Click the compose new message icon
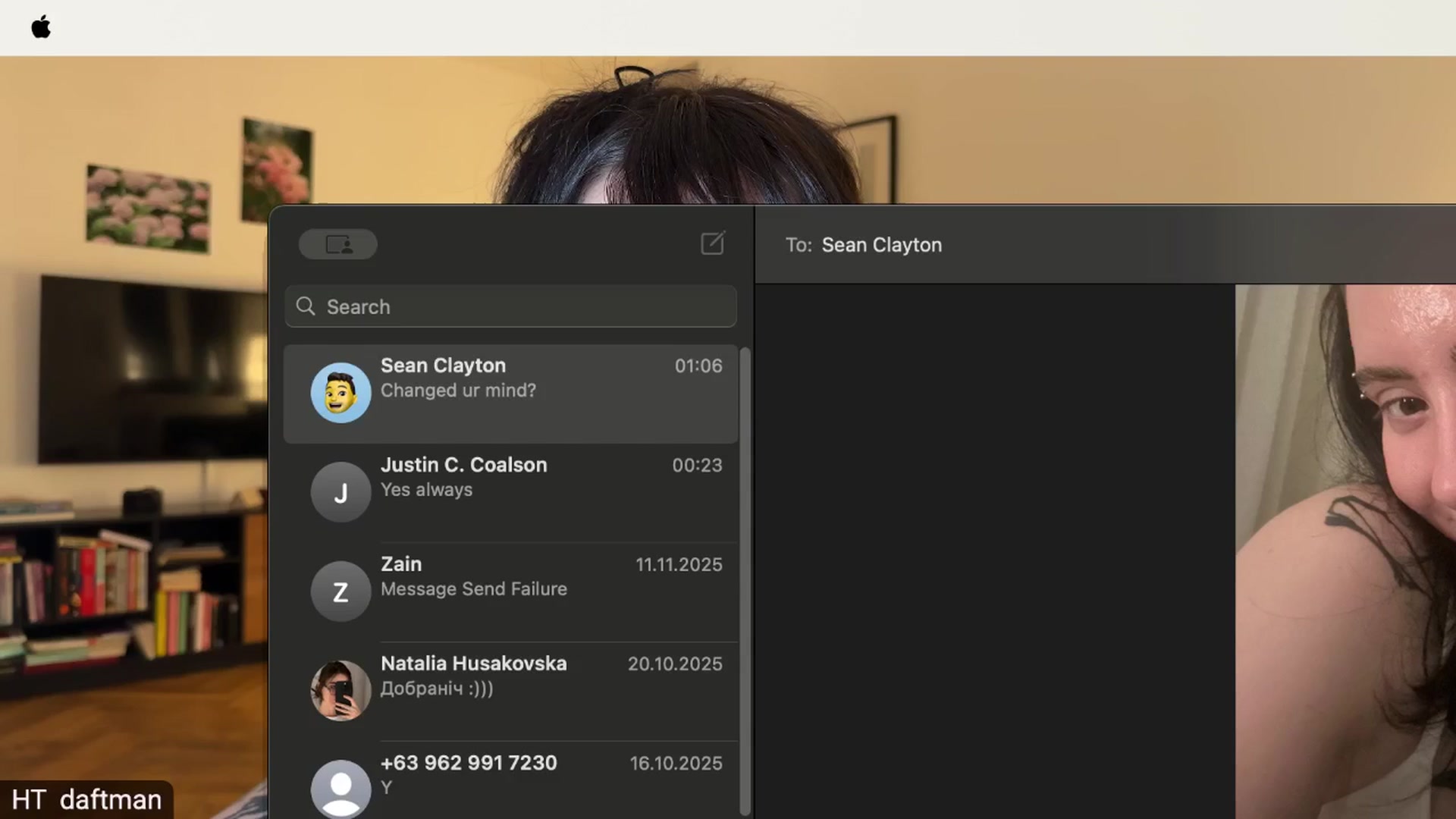Image resolution: width=1456 pixels, height=819 pixels. tap(712, 243)
